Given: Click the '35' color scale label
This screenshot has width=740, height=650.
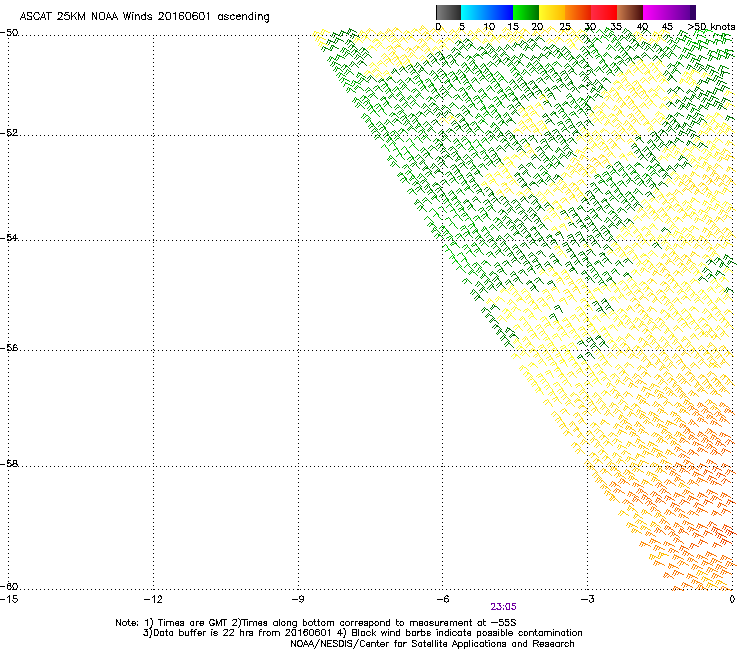Looking at the screenshot, I should pos(616,27).
